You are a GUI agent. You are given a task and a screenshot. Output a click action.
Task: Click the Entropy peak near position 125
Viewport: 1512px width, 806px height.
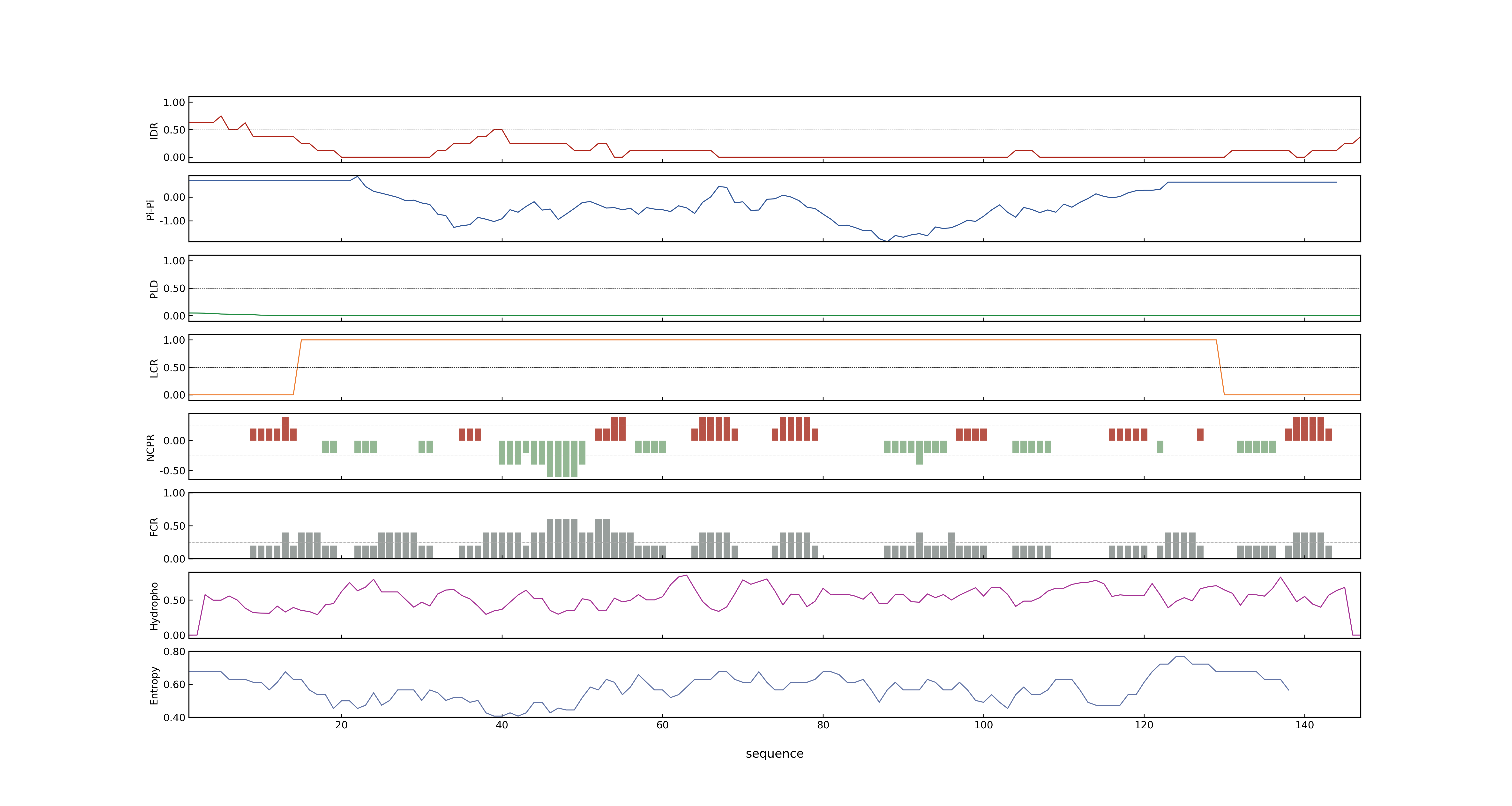coord(1180,656)
